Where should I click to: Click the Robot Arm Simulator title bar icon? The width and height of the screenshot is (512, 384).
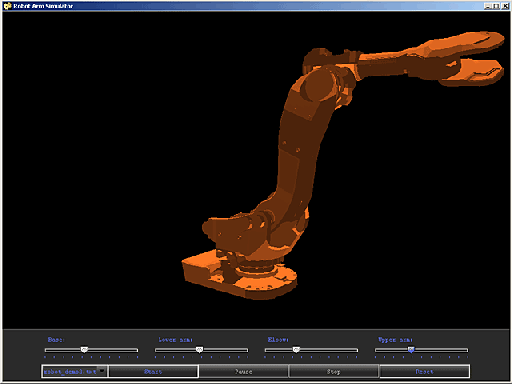point(7,6)
